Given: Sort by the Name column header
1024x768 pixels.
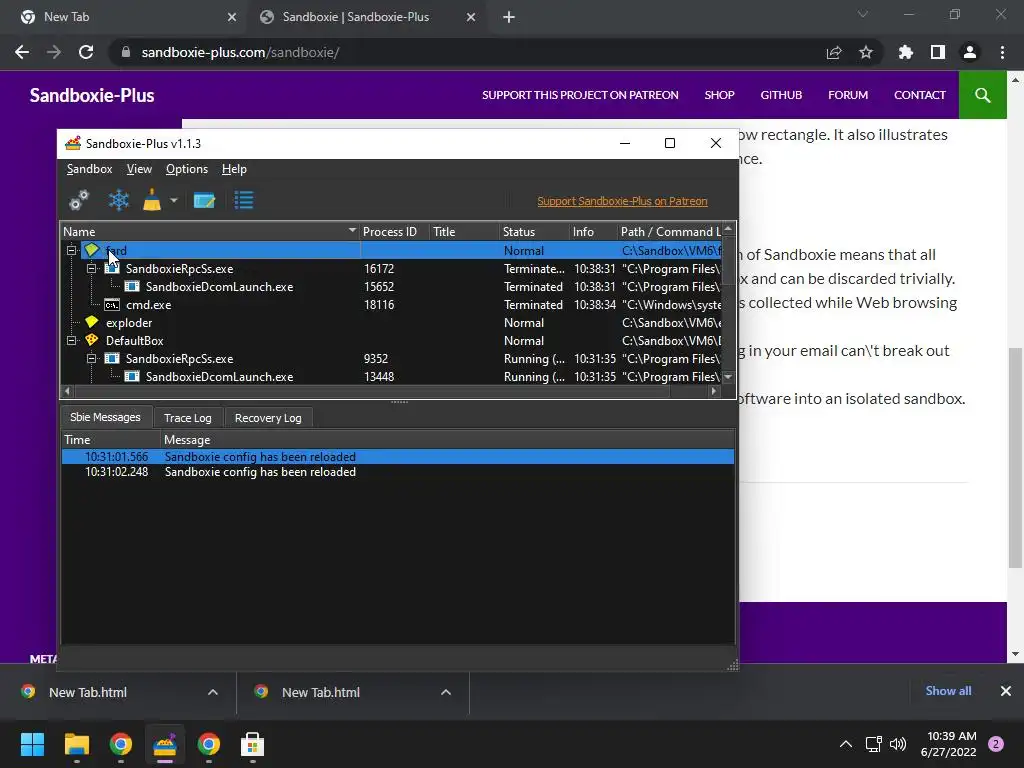Looking at the screenshot, I should click(210, 232).
